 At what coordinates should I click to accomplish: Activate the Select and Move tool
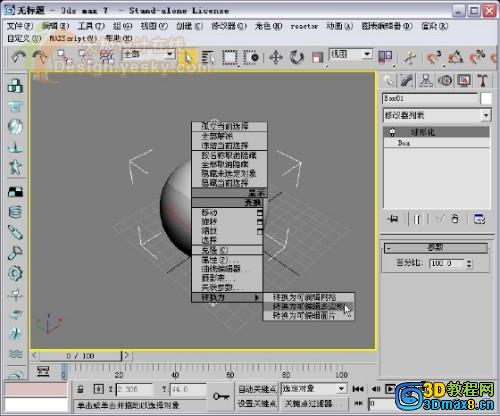coord(276,57)
